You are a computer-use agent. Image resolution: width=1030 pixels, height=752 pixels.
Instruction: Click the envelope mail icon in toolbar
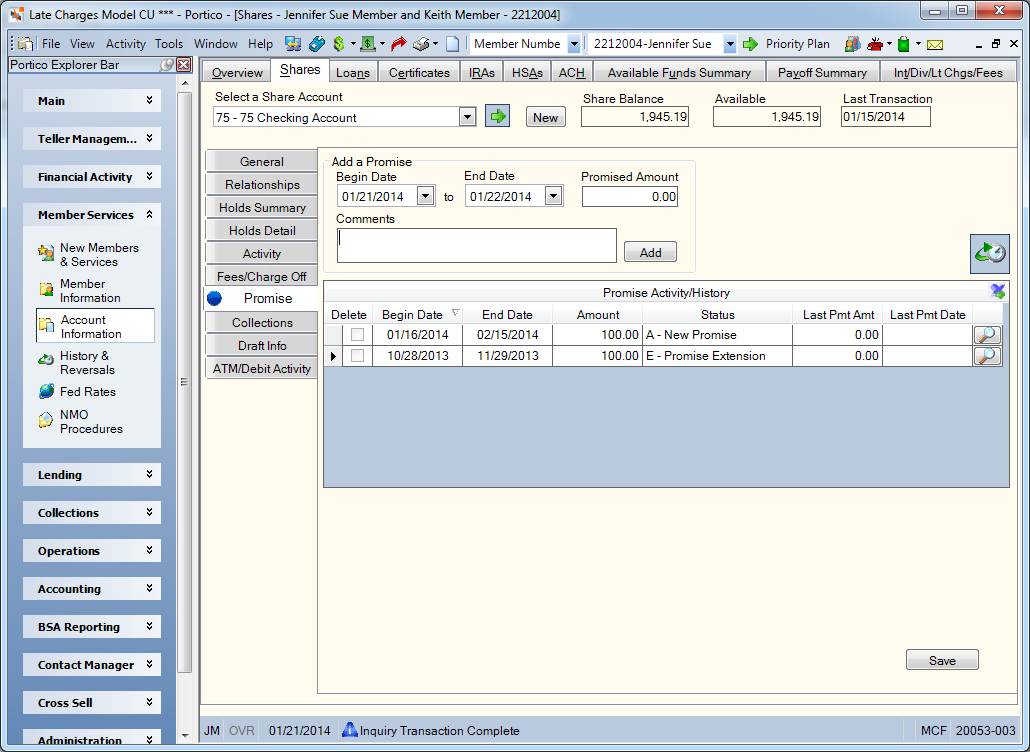[x=935, y=45]
